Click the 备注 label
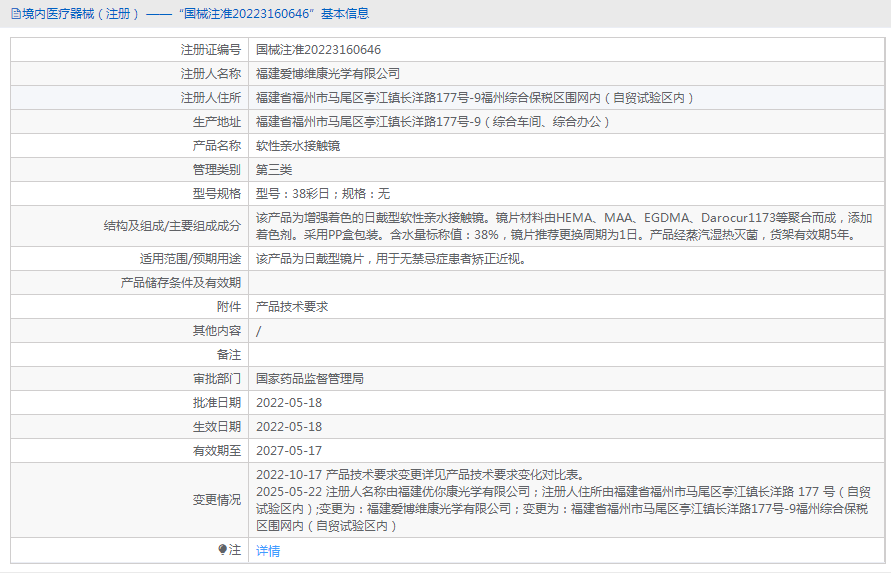The image size is (891, 573). pos(229,355)
